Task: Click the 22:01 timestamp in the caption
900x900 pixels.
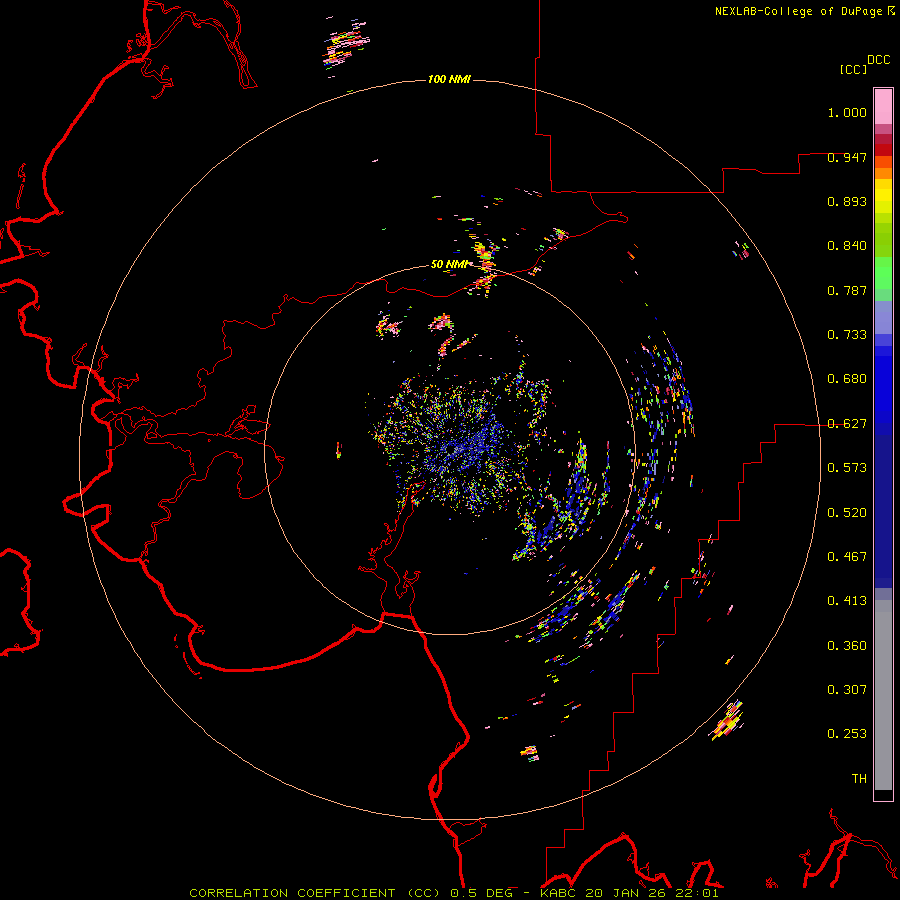Action: (696, 893)
